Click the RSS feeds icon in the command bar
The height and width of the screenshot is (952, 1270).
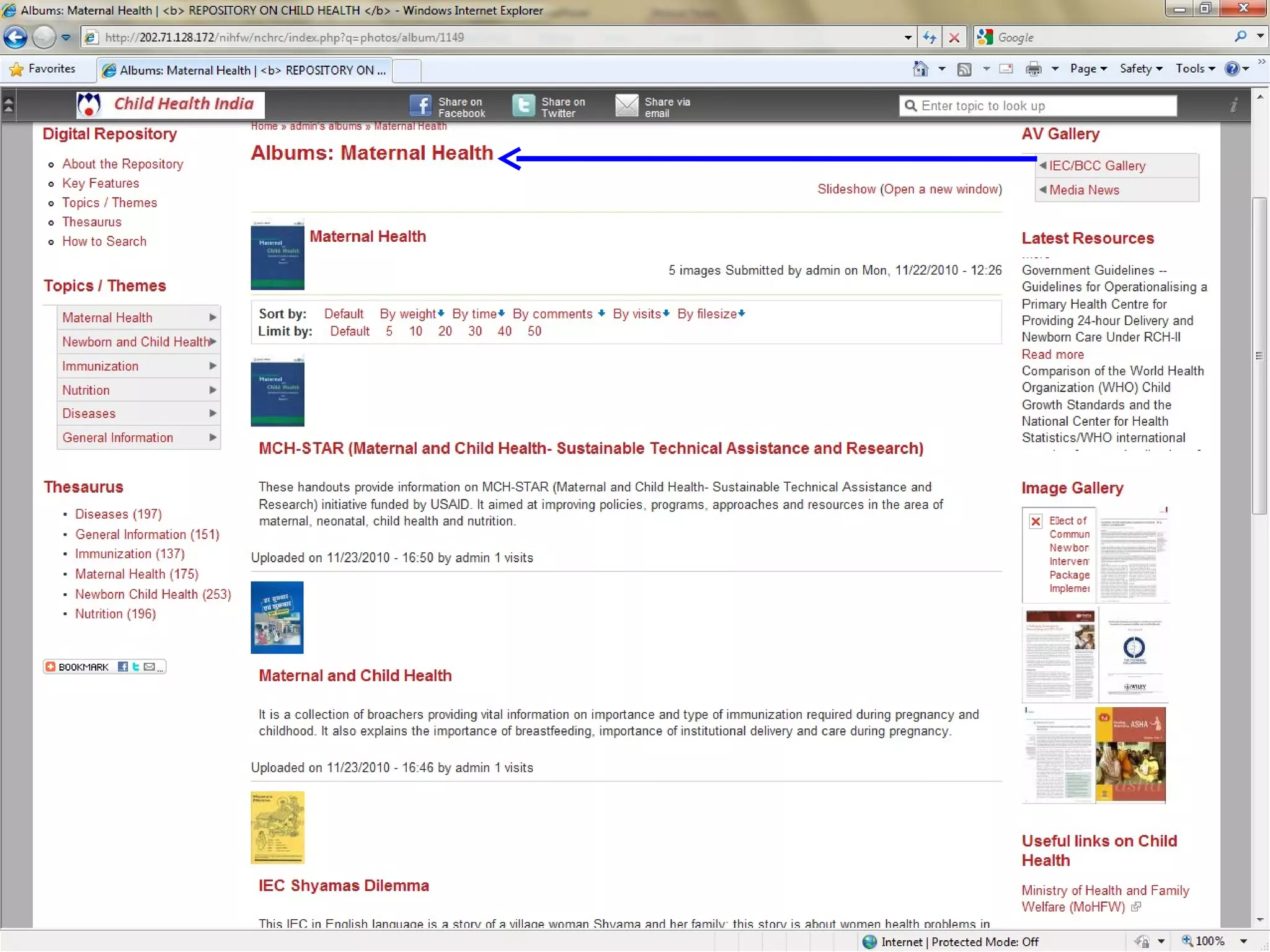coord(964,69)
